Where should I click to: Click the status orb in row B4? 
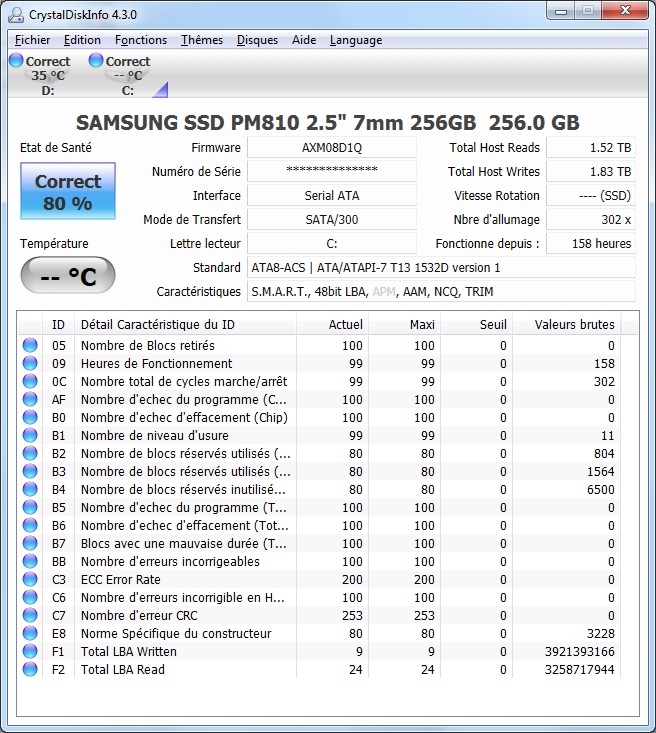(30, 489)
